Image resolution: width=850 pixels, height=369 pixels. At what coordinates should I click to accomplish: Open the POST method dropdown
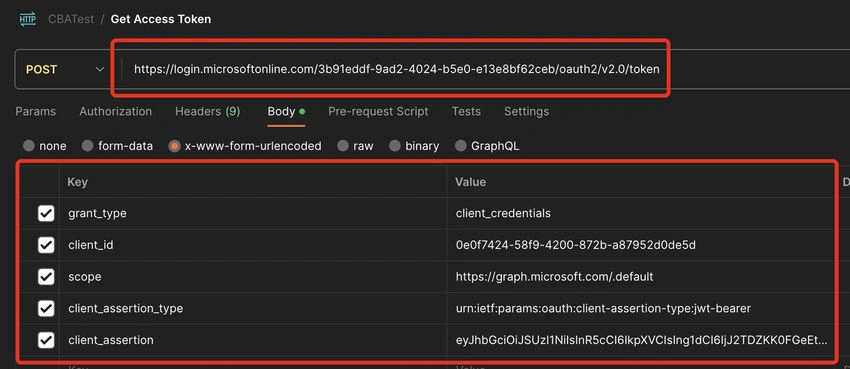(65, 69)
